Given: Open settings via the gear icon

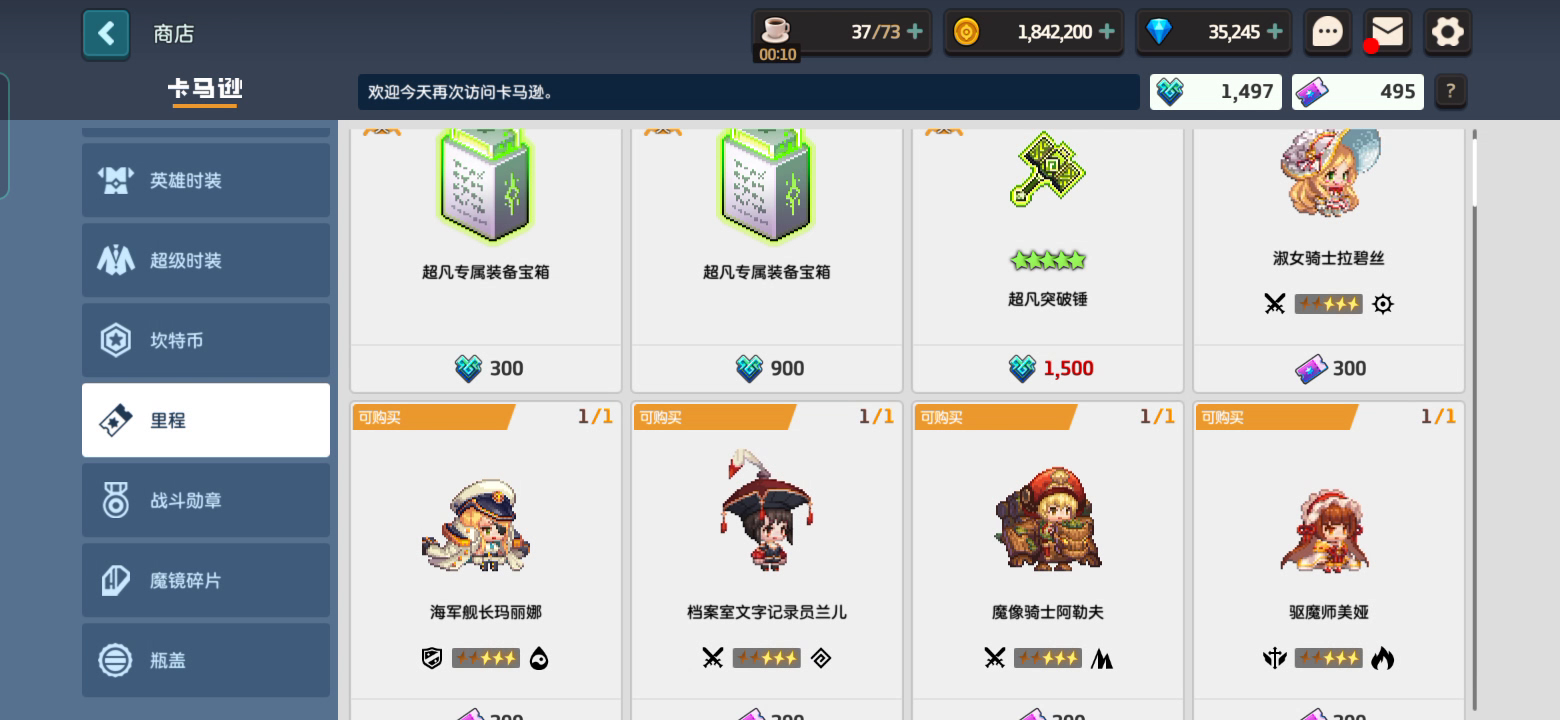Looking at the screenshot, I should [x=1447, y=33].
